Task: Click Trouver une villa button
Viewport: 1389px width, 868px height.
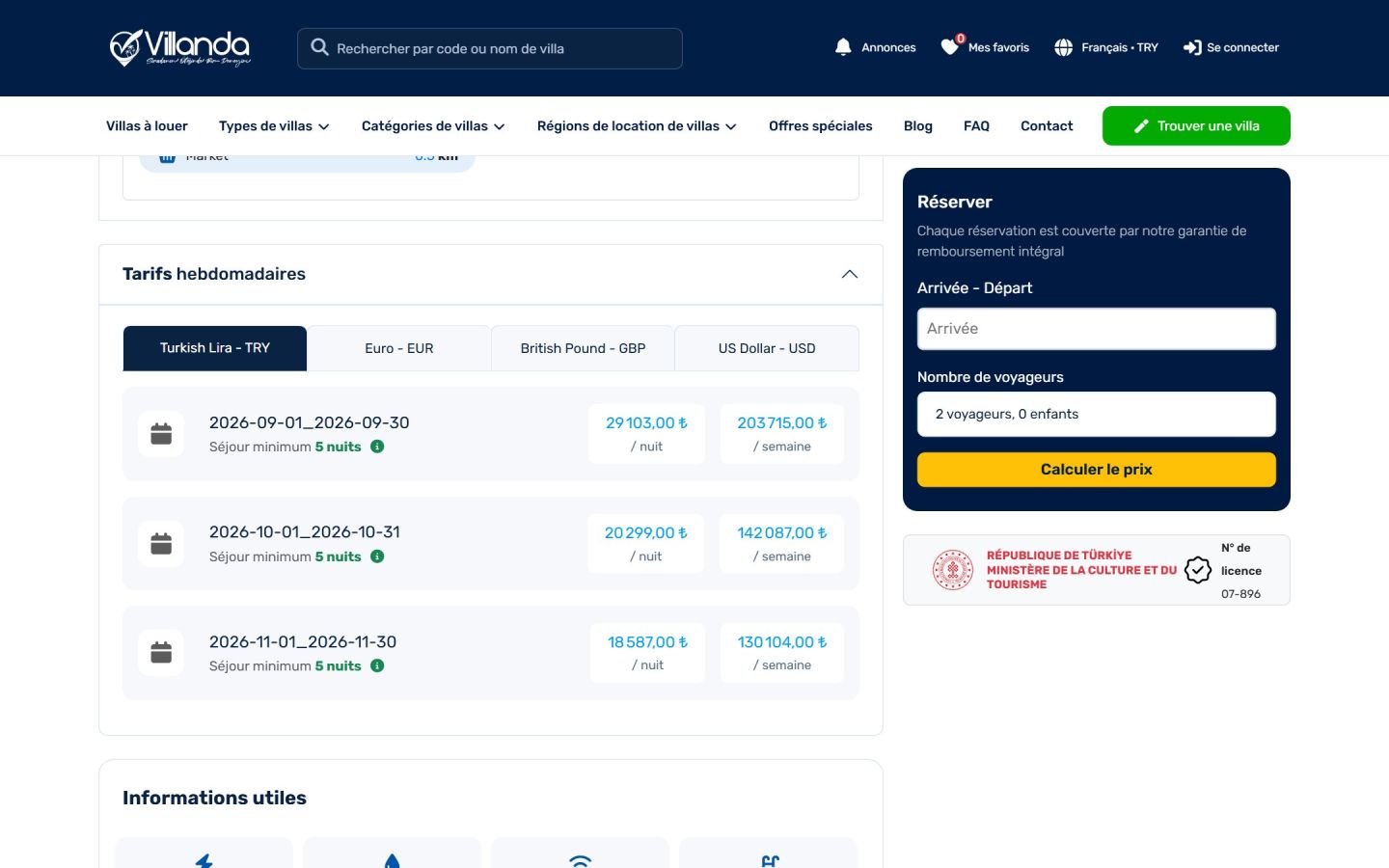Action: click(1196, 126)
